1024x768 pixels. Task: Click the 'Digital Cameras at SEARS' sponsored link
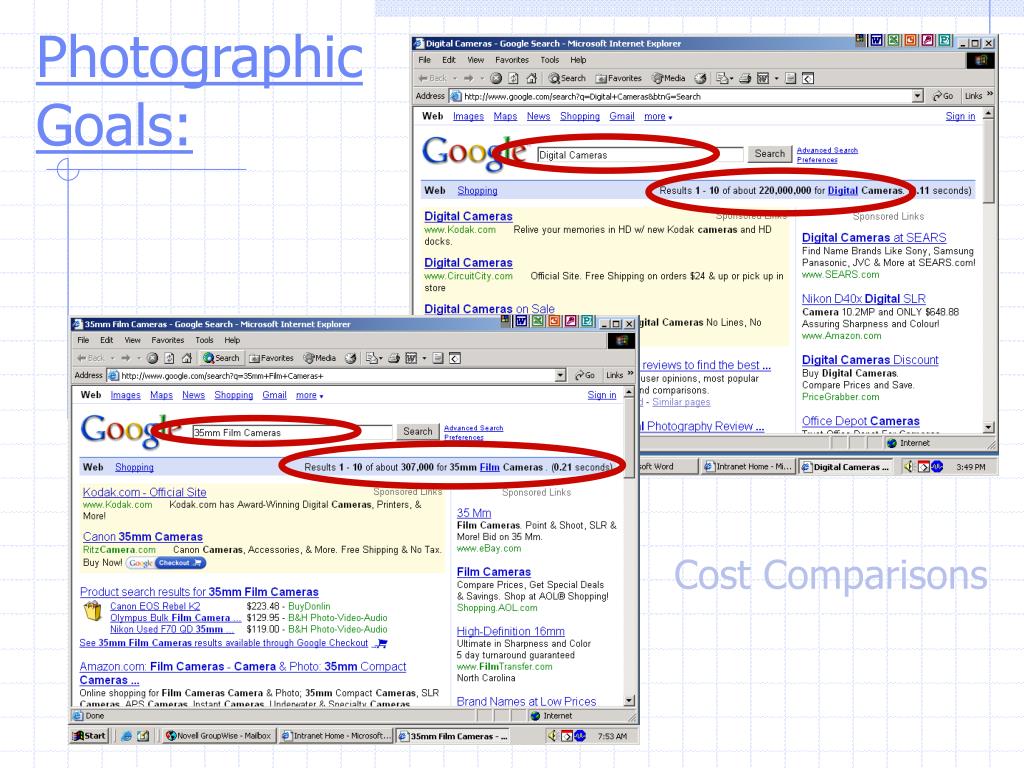point(874,238)
